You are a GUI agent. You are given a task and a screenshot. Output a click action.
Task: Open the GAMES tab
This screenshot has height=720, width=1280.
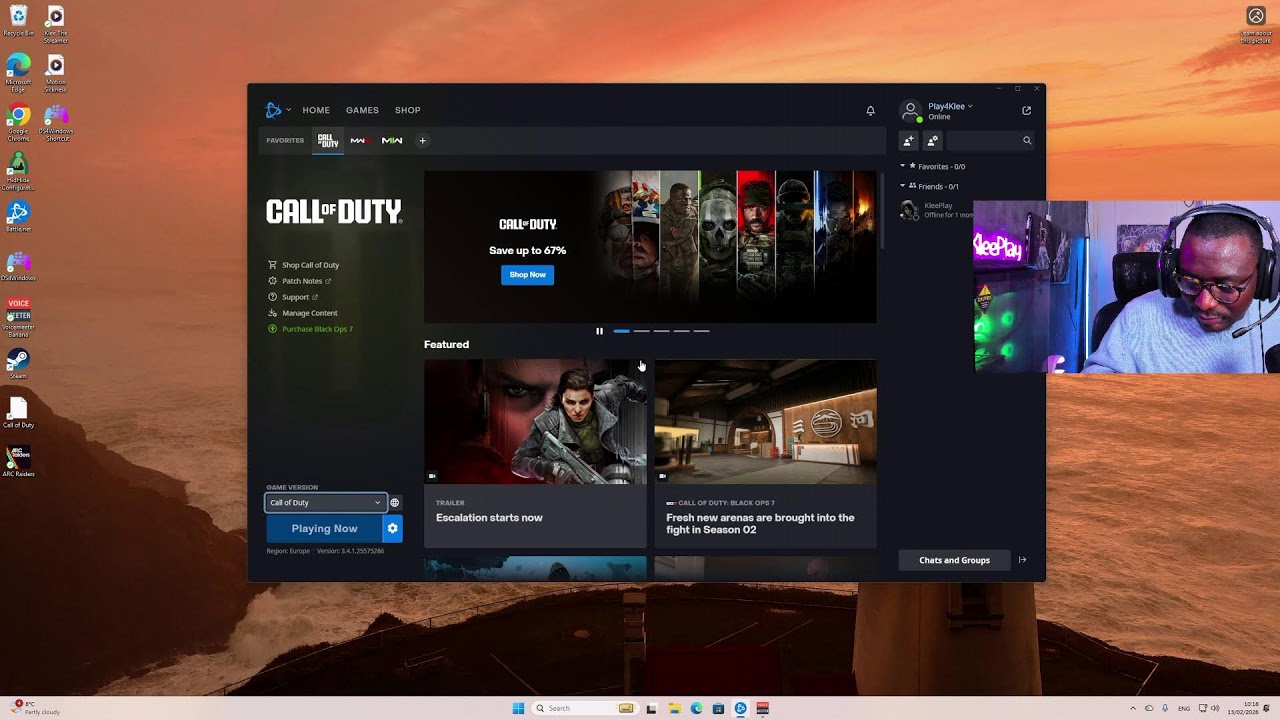(x=362, y=110)
